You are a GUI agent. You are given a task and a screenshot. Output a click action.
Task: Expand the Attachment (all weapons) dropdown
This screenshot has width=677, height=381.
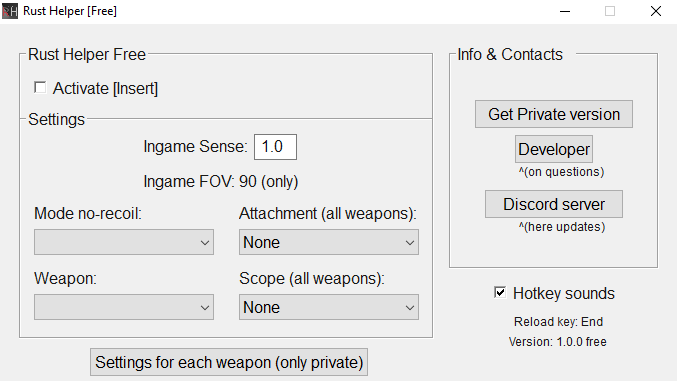point(329,242)
